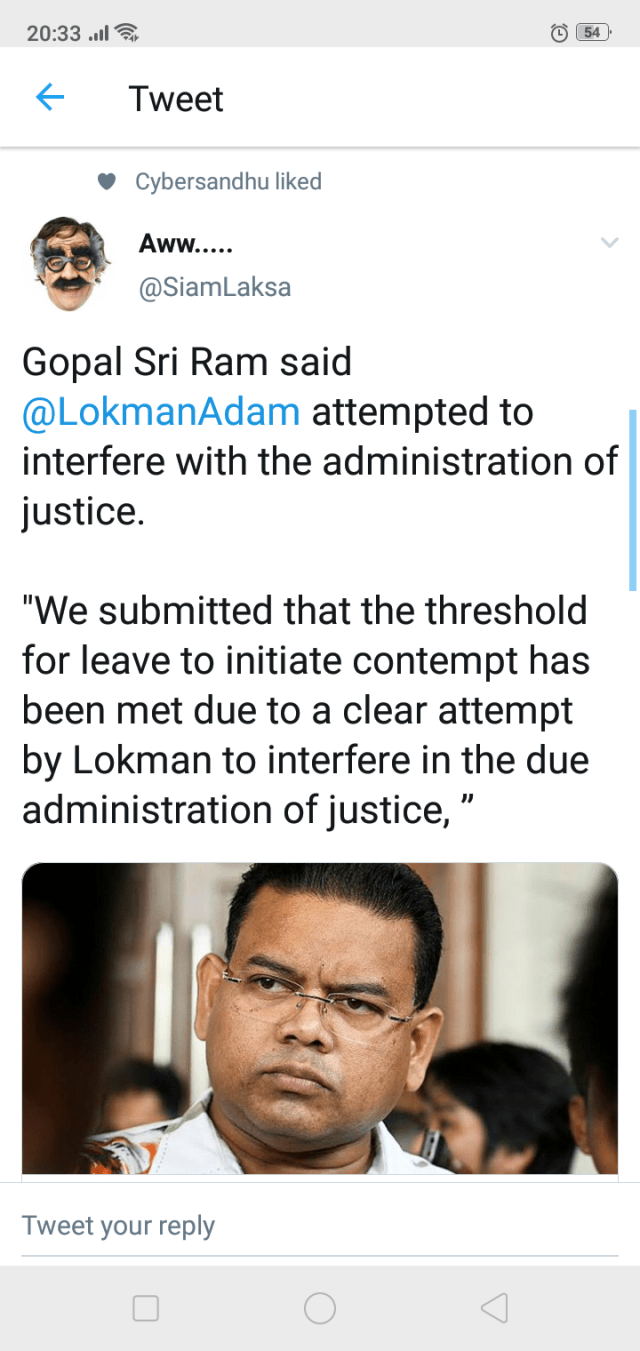The height and width of the screenshot is (1351, 640).
Task: Tap the alarm clock status icon
Action: [559, 33]
